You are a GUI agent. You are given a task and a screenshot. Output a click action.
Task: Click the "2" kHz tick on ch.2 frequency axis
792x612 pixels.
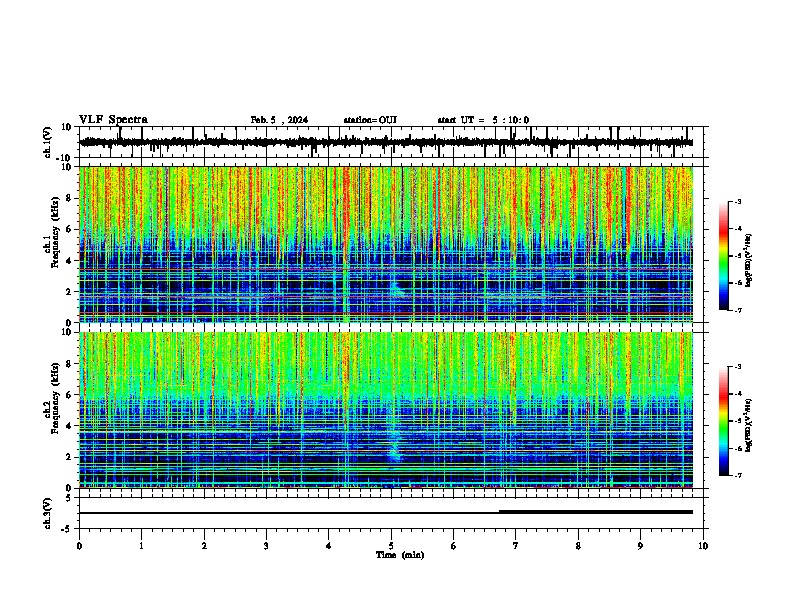[x=70, y=457]
